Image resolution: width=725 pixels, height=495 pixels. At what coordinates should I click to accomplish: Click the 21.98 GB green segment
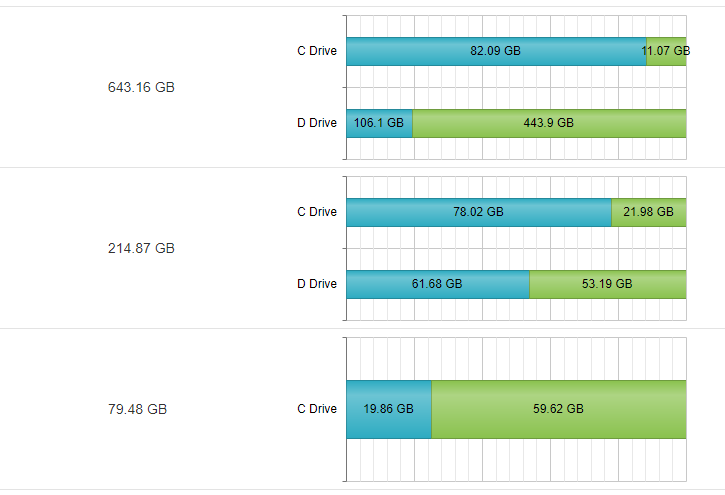pos(648,212)
